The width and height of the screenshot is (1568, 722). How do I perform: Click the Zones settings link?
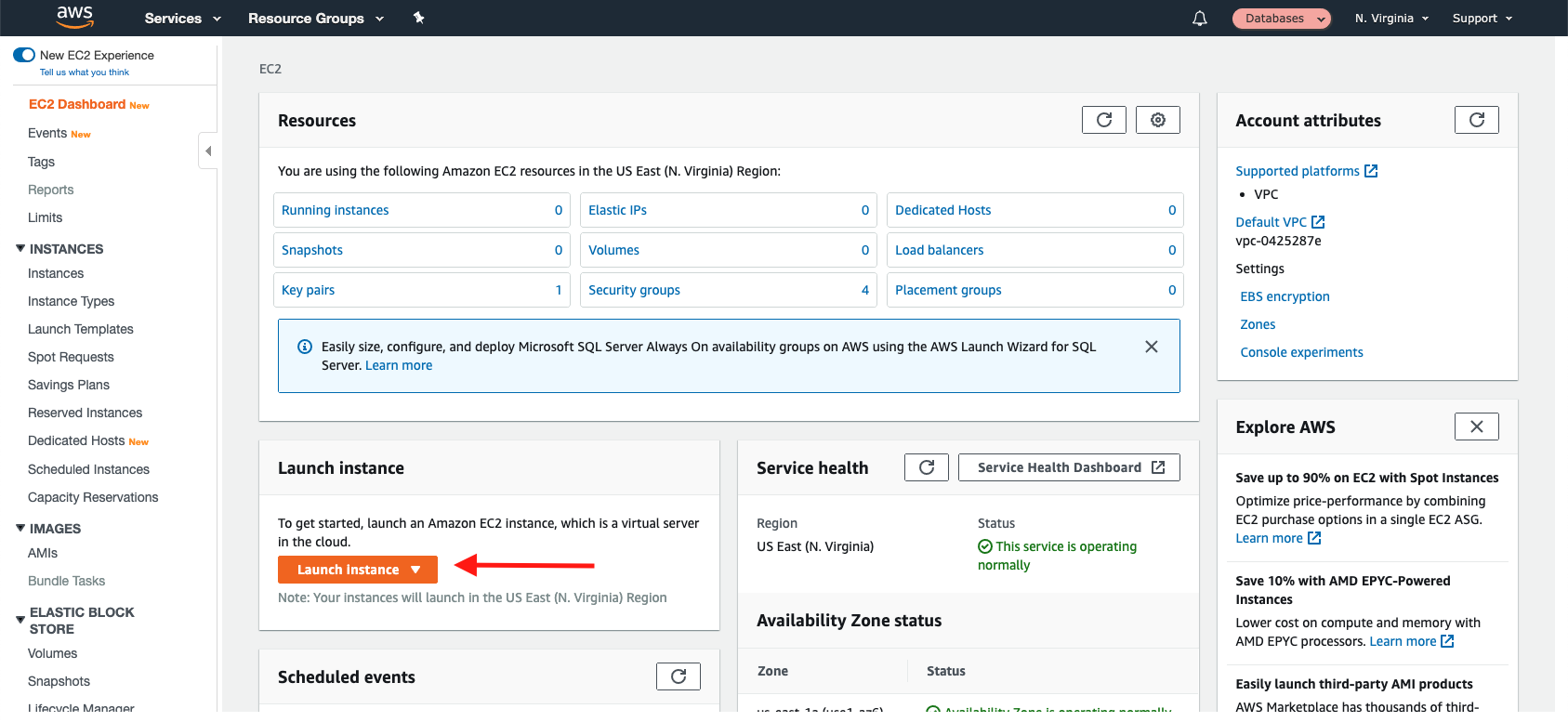(1258, 324)
